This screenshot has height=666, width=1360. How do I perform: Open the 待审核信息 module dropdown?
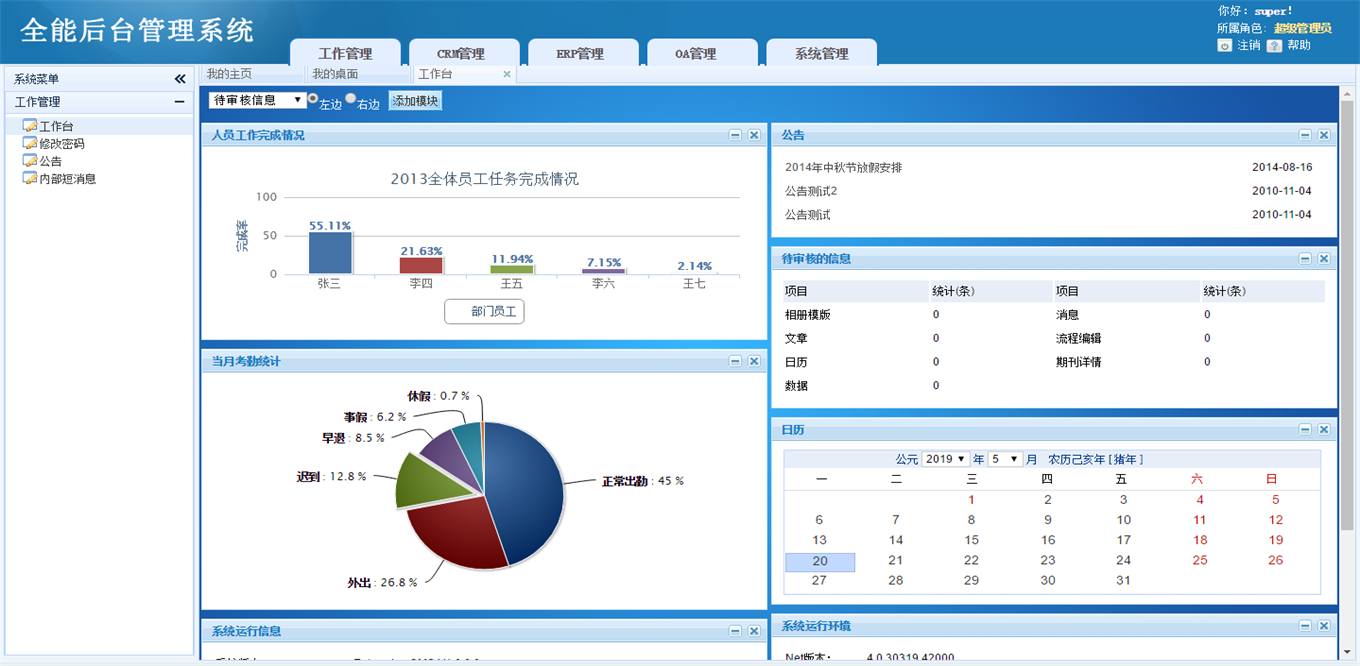[258, 100]
